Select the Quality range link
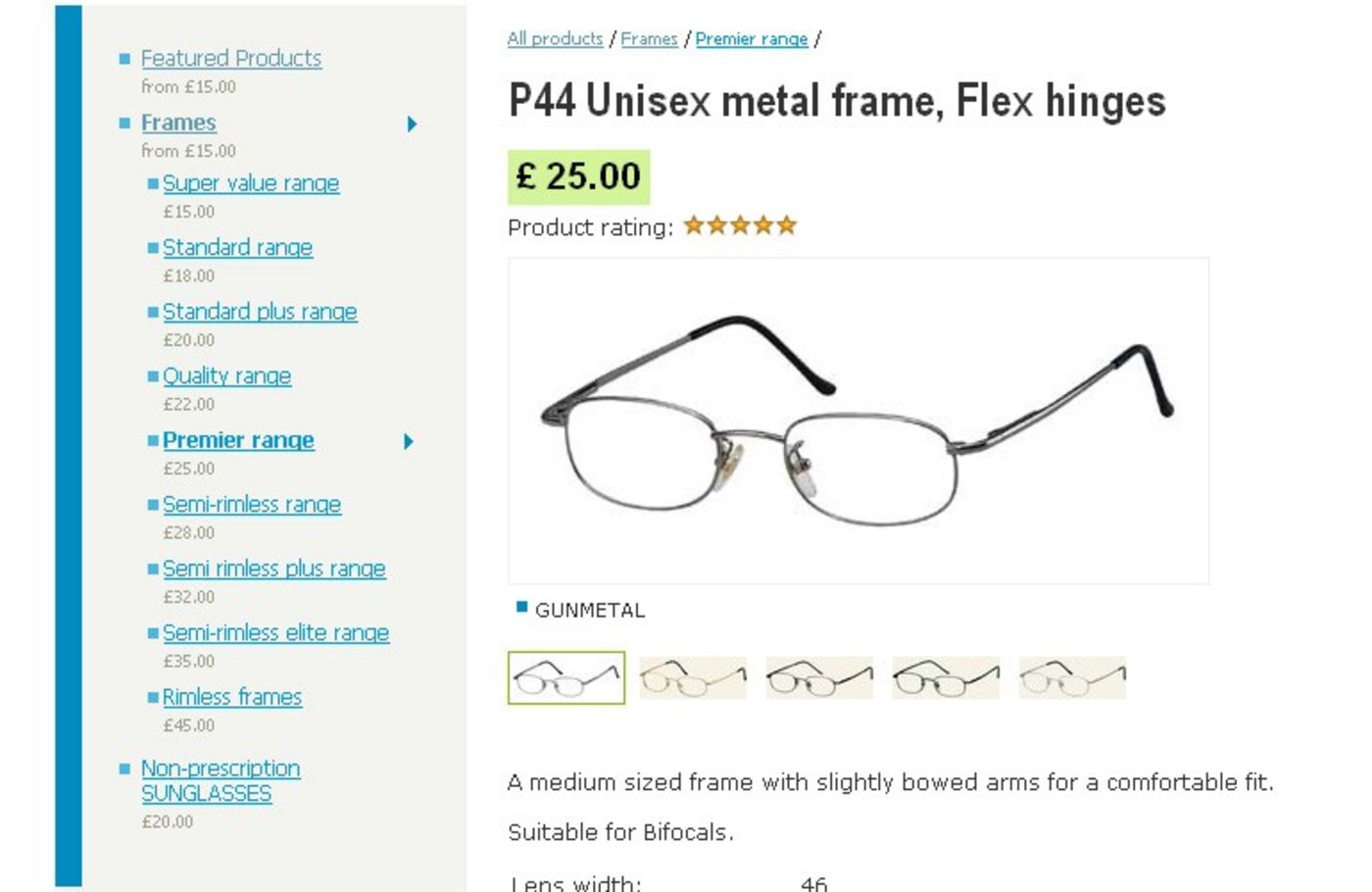This screenshot has width=1372, height=892. pyautogui.click(x=226, y=376)
